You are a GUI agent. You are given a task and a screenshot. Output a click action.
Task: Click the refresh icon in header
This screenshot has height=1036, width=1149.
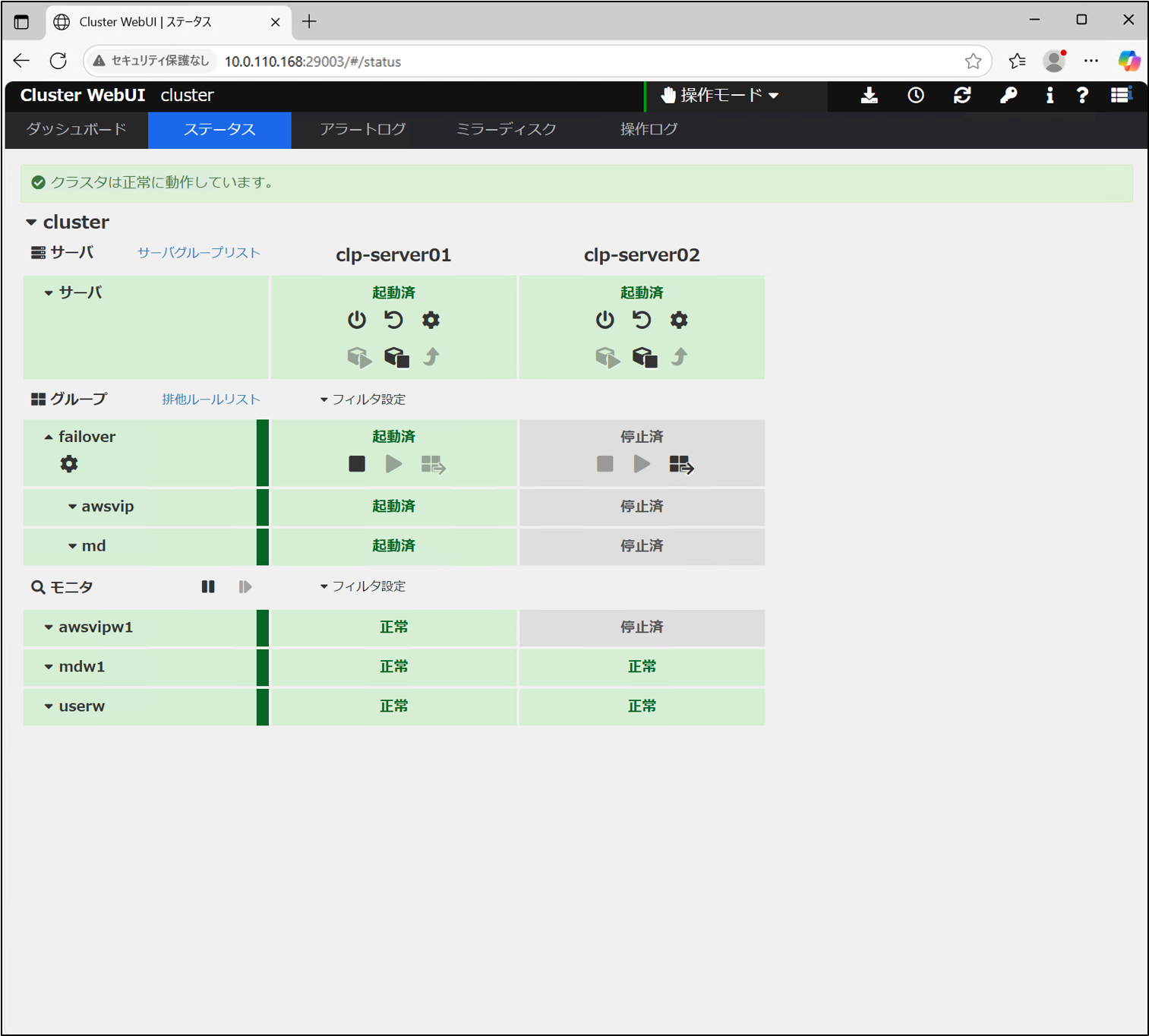pos(962,96)
